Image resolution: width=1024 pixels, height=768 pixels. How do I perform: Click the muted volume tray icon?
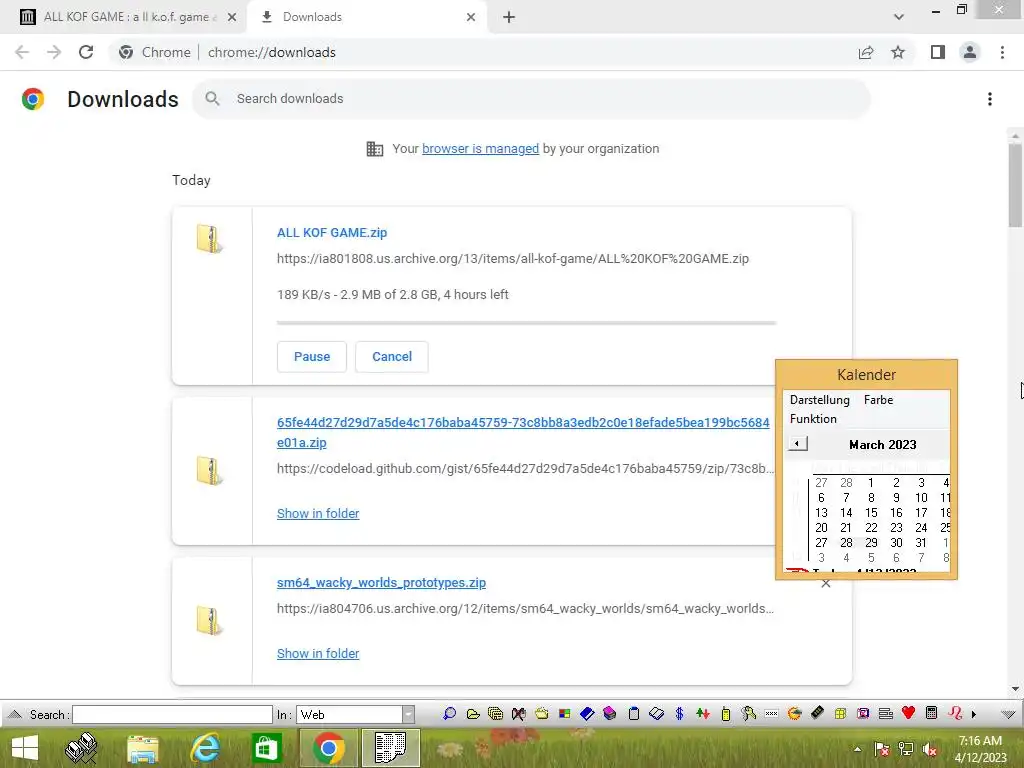pyautogui.click(x=930, y=750)
